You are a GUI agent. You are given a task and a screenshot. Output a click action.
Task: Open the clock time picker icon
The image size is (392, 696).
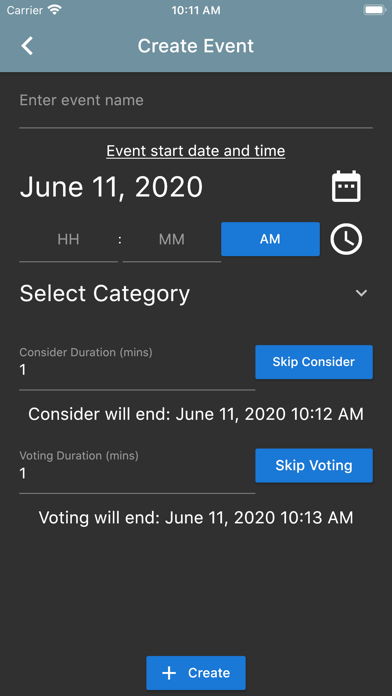346,239
